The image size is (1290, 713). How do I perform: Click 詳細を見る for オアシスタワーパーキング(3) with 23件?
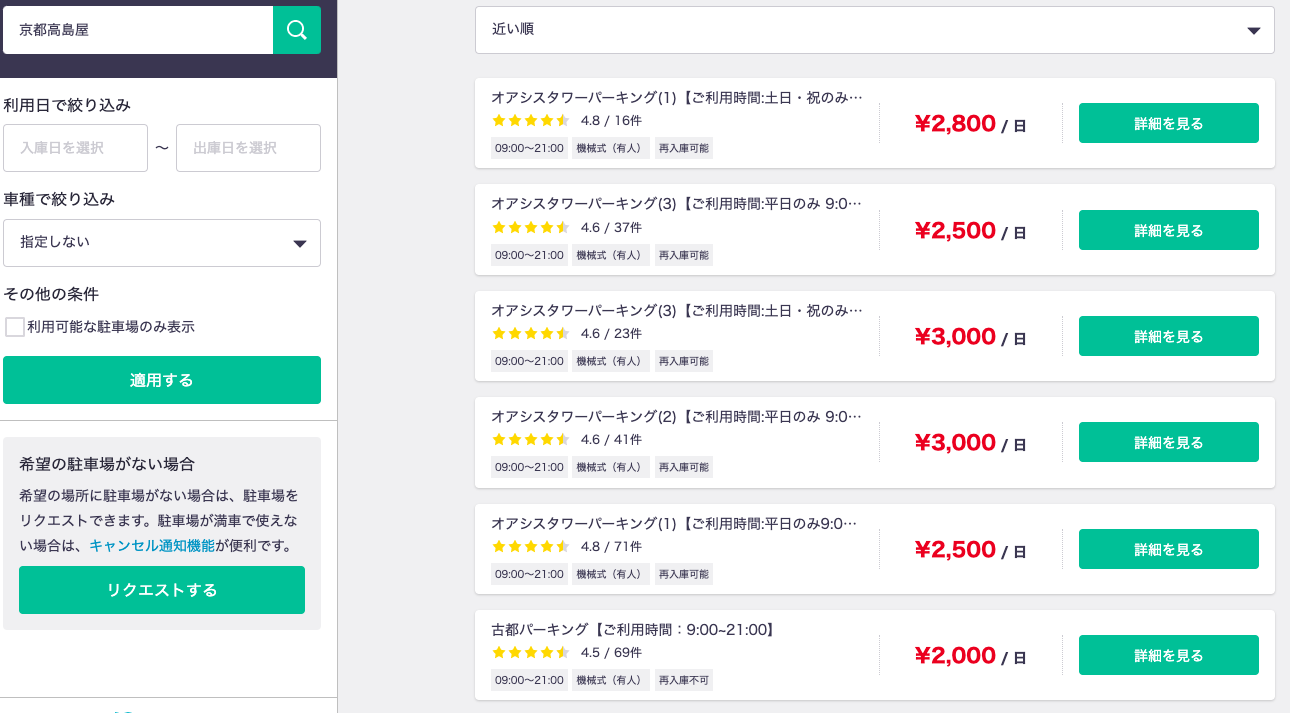(x=1168, y=336)
